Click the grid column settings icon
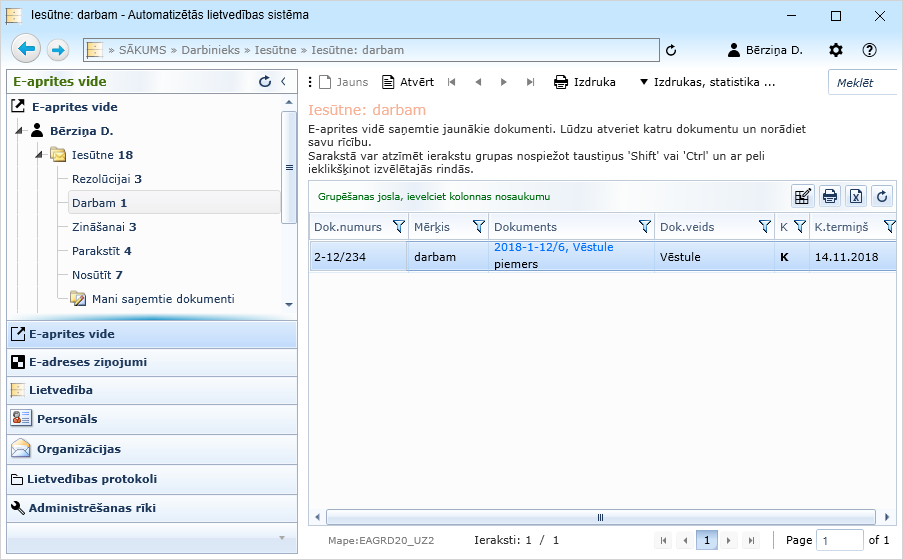This screenshot has width=903, height=560. (x=802, y=196)
